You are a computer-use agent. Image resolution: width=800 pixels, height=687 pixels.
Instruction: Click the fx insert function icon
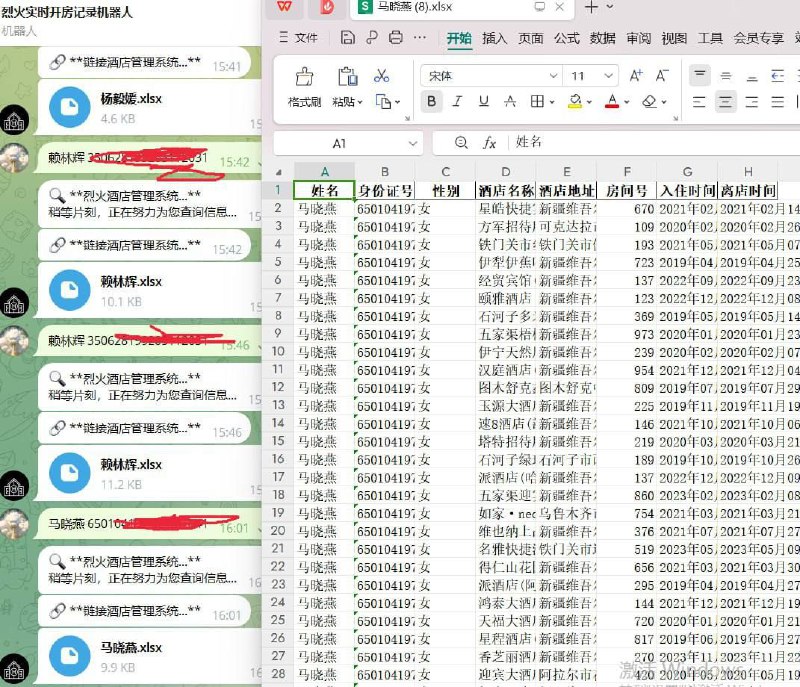(490, 143)
